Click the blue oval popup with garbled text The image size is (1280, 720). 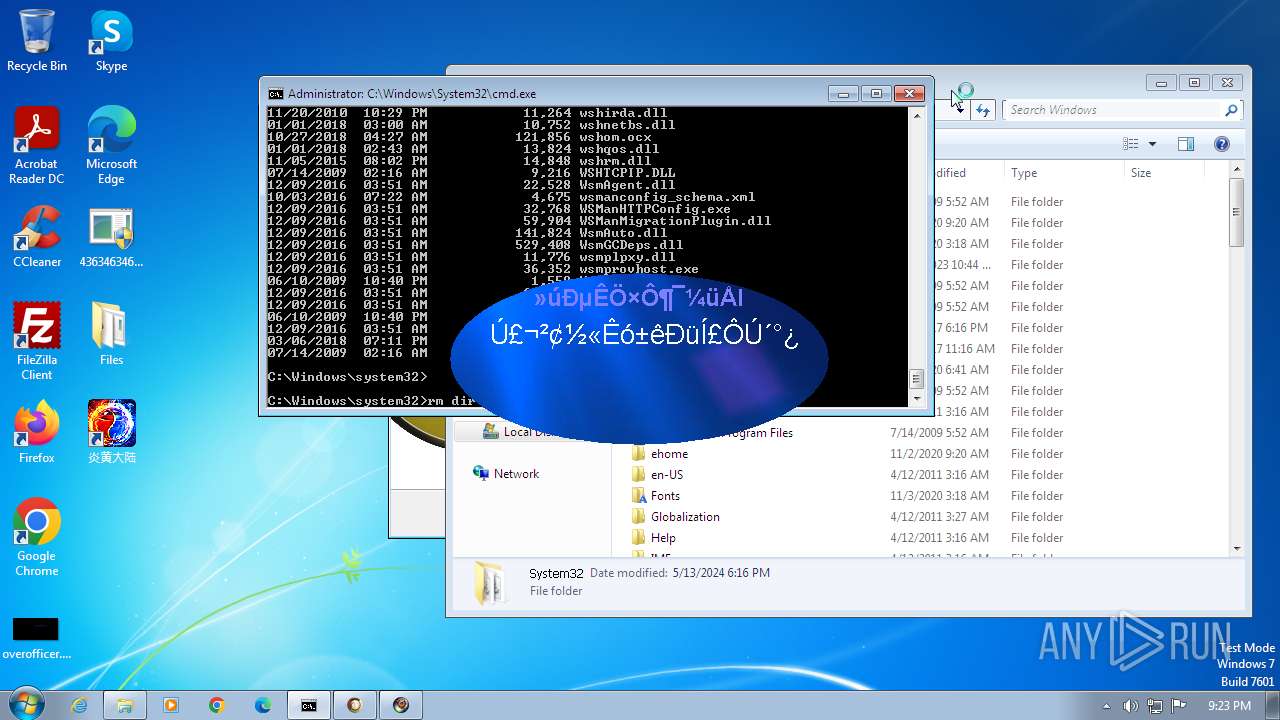click(x=640, y=358)
